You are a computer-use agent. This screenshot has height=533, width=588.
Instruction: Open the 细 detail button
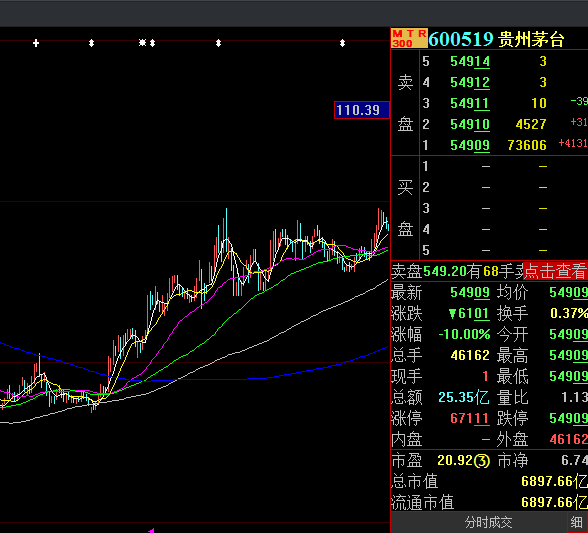click(x=577, y=522)
